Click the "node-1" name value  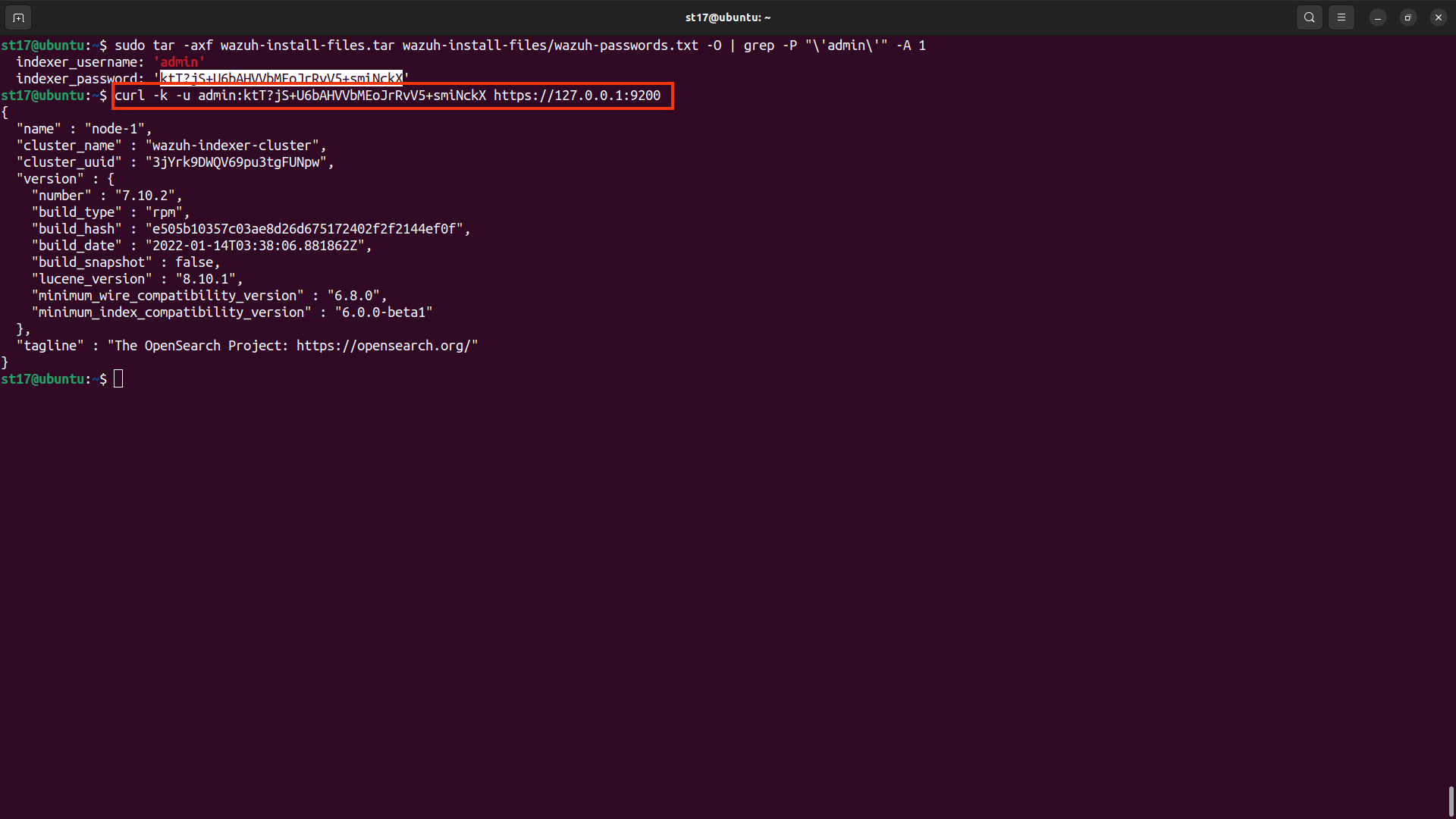click(x=115, y=129)
